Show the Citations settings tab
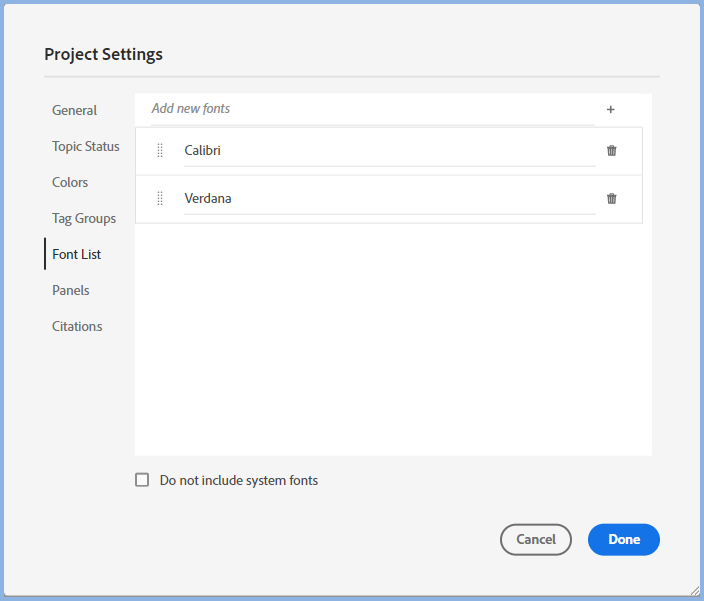704x601 pixels. (77, 326)
